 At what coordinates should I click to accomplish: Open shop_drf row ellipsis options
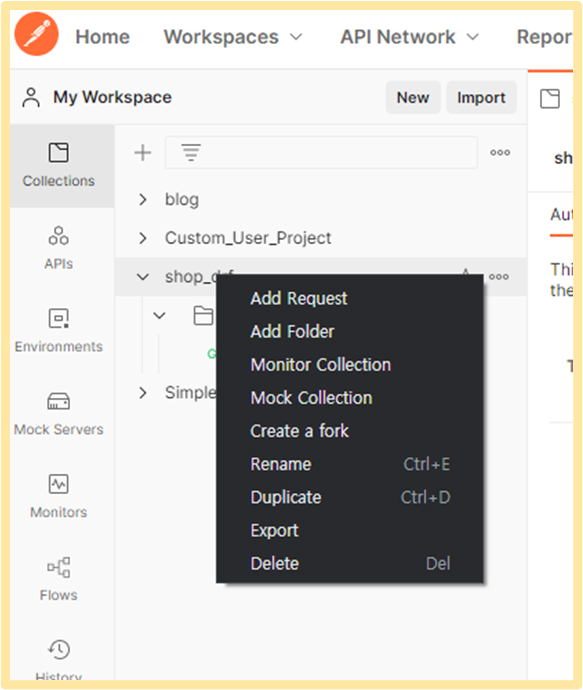(x=499, y=277)
